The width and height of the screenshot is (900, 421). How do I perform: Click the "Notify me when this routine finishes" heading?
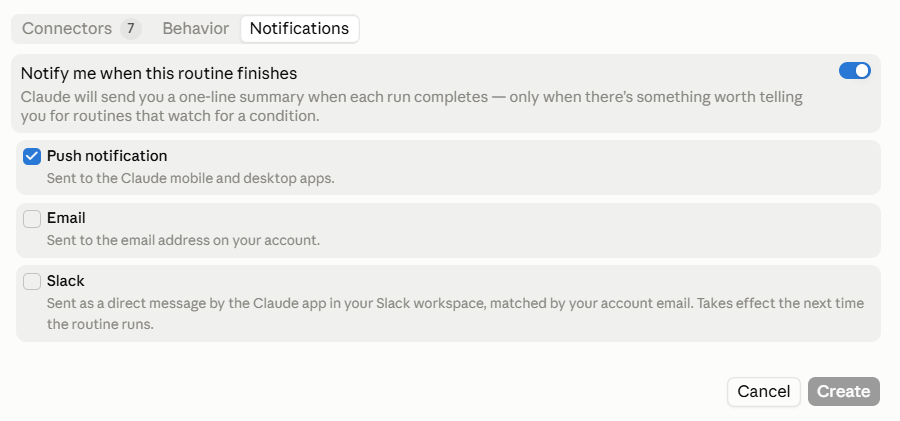(159, 74)
